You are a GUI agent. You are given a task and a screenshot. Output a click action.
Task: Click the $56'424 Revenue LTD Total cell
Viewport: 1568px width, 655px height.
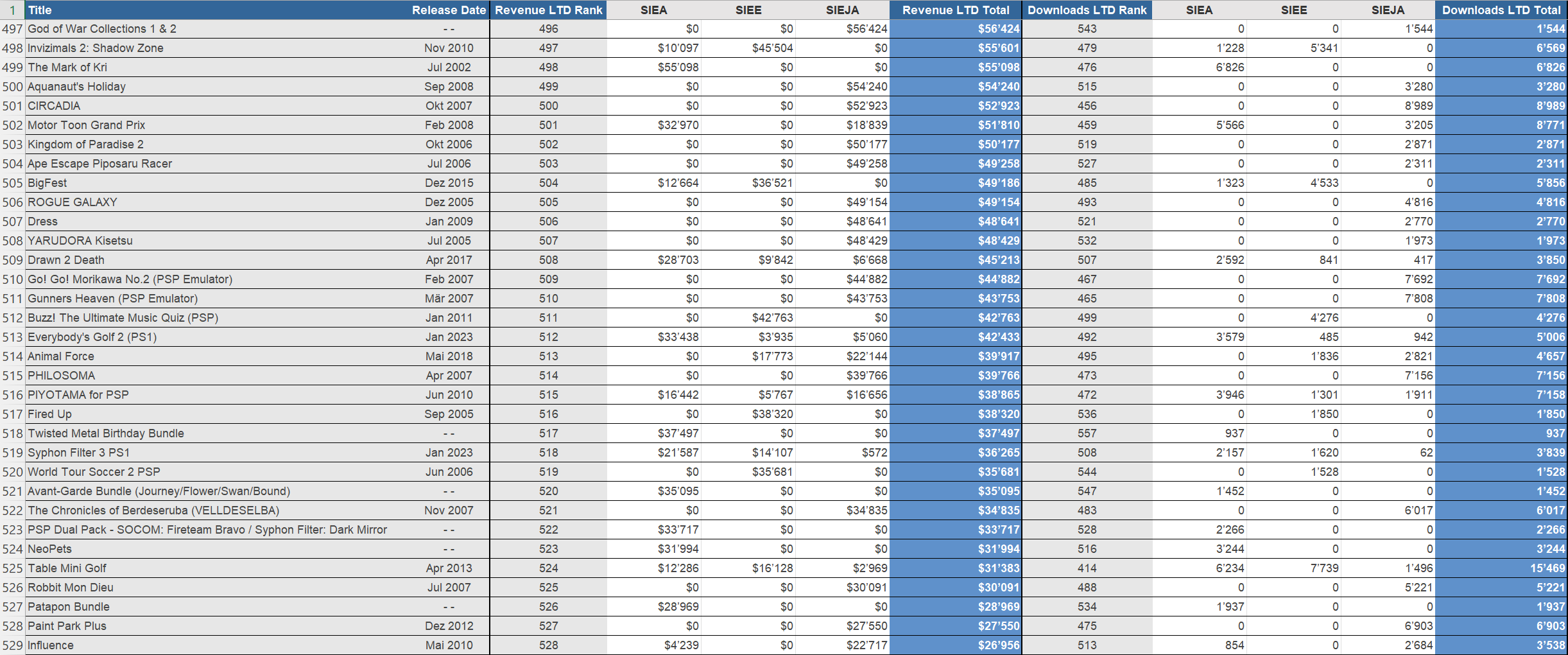click(x=998, y=29)
